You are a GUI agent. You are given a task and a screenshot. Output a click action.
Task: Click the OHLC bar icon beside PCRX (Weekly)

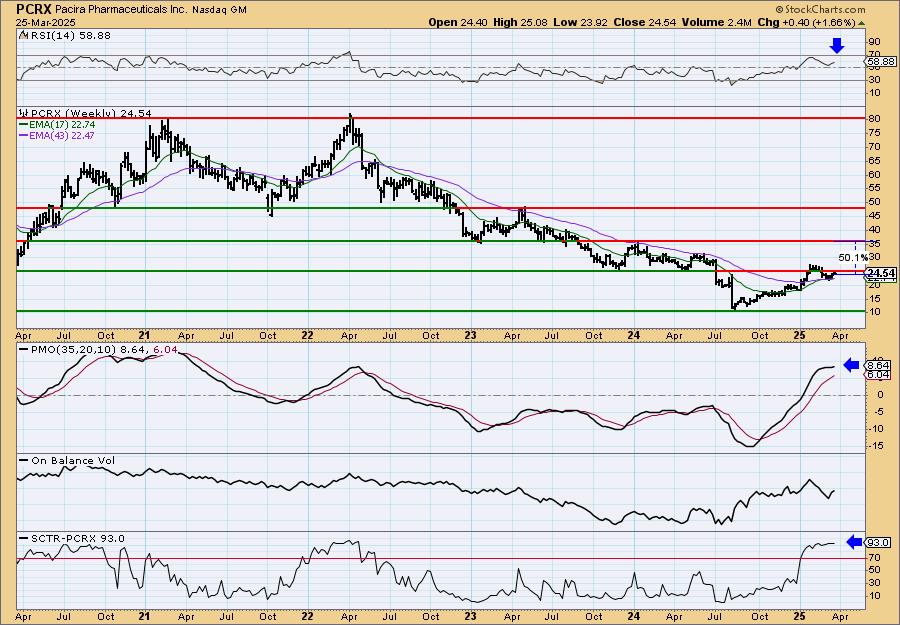click(24, 113)
